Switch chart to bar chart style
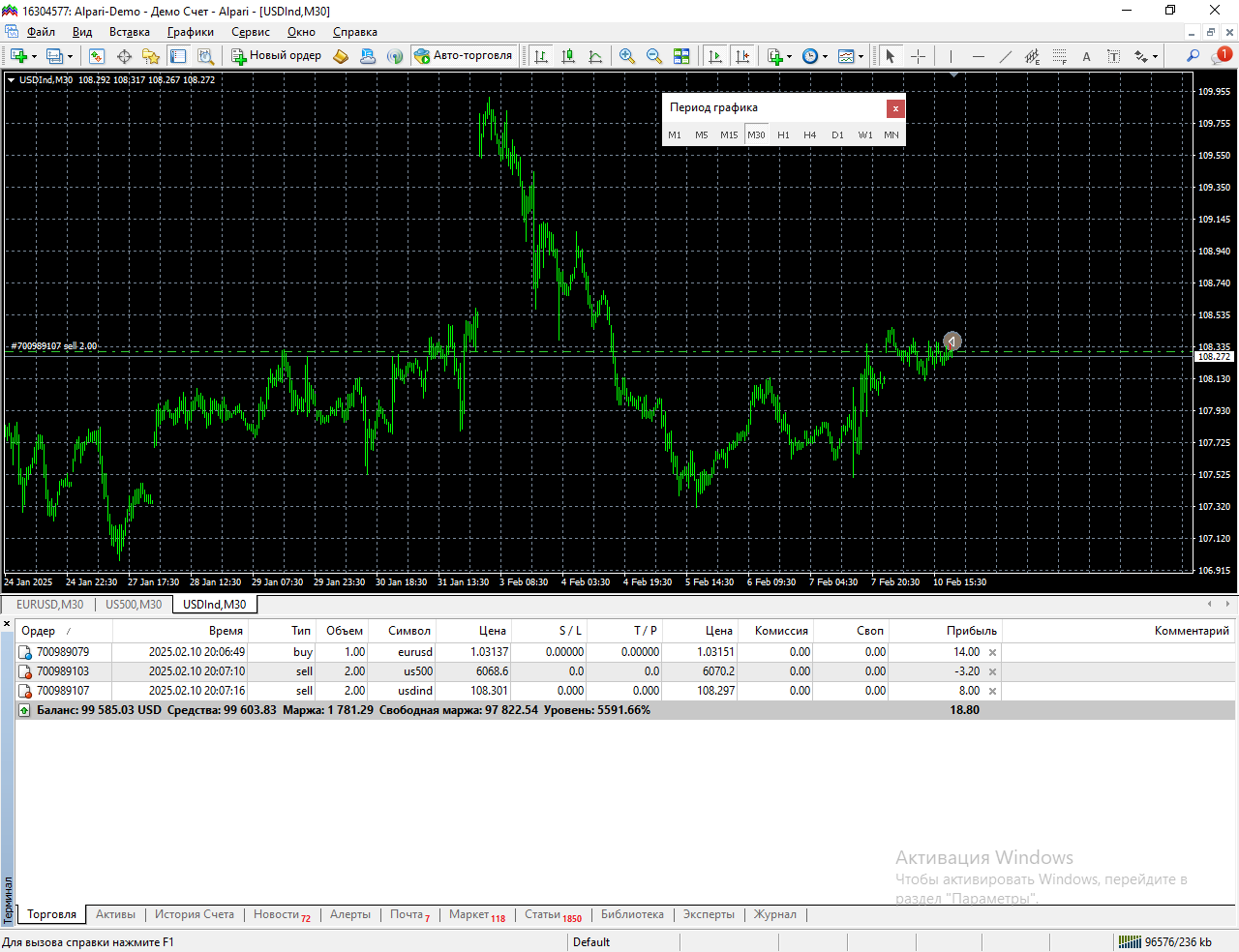 pos(541,56)
